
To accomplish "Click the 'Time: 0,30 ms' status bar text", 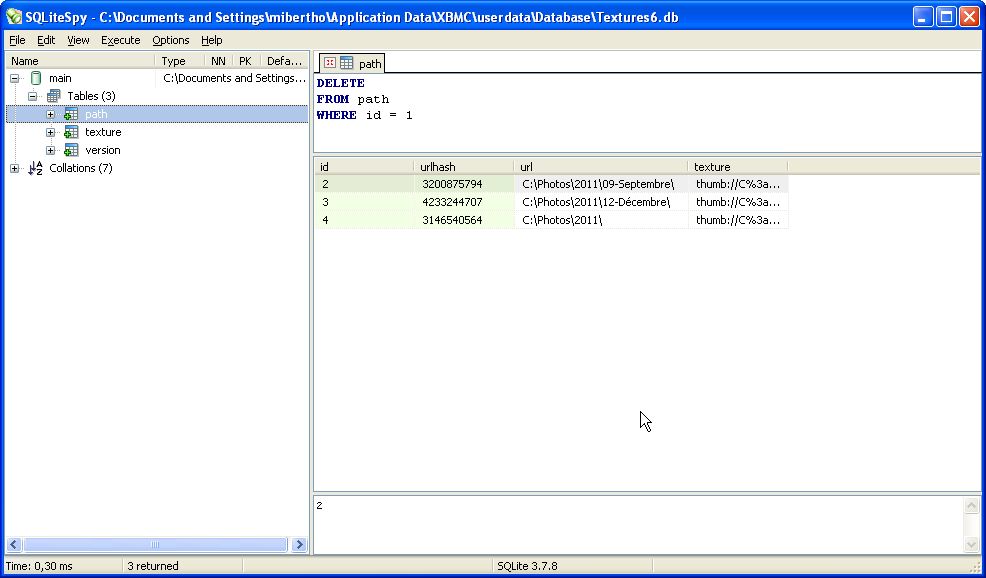I will coord(39,566).
